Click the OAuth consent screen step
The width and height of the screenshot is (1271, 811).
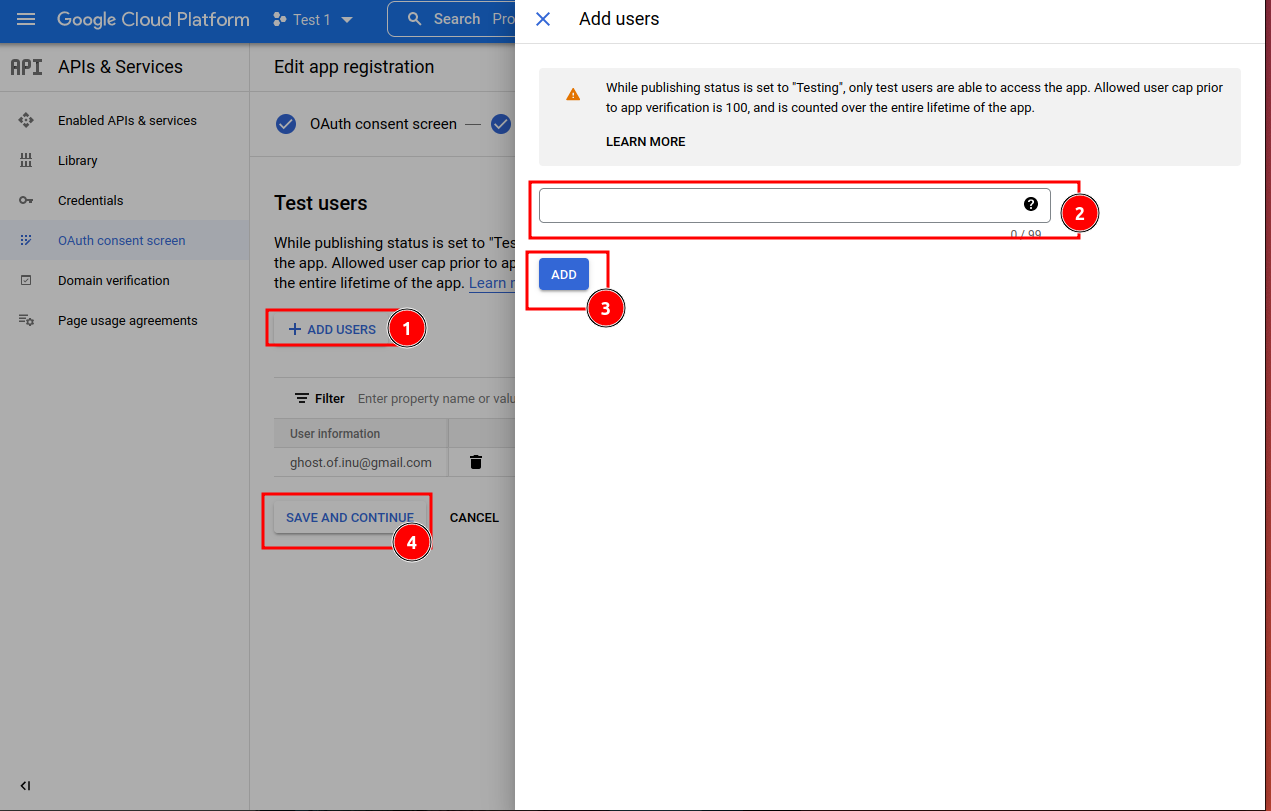(x=383, y=124)
